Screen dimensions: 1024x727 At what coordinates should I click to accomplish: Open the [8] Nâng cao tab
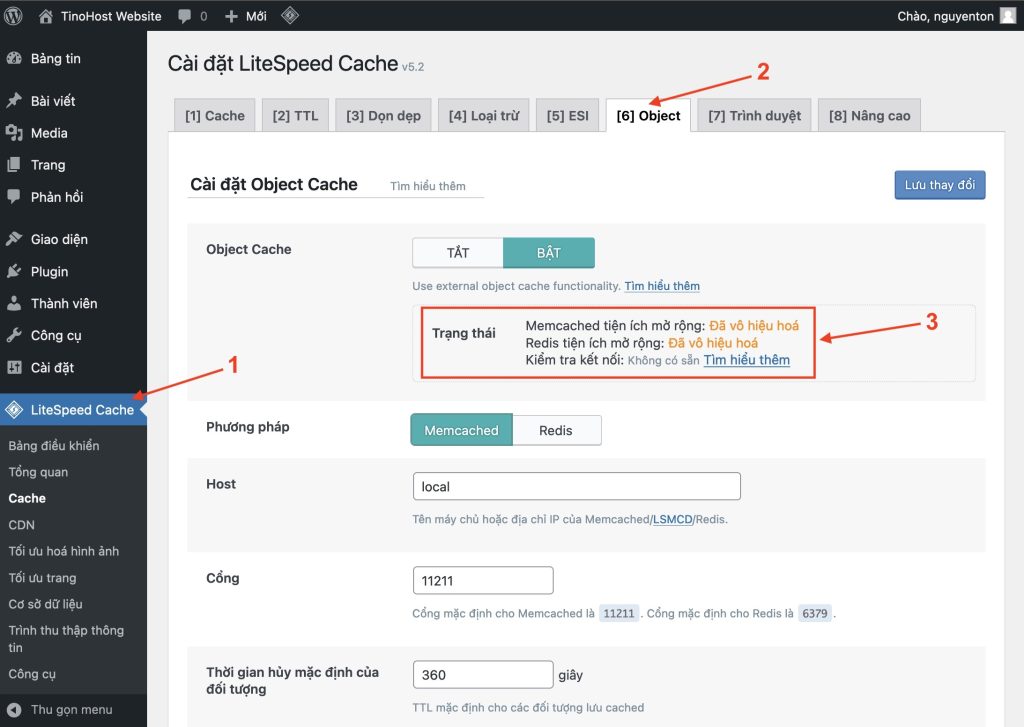click(x=869, y=116)
